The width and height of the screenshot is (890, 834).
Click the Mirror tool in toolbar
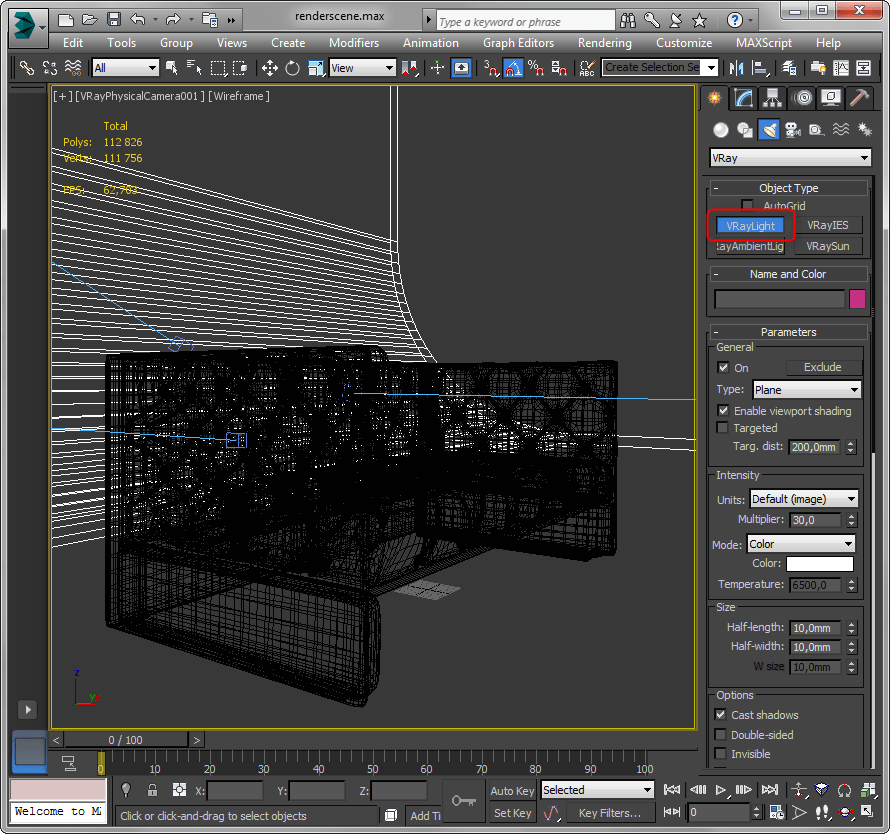click(x=737, y=68)
